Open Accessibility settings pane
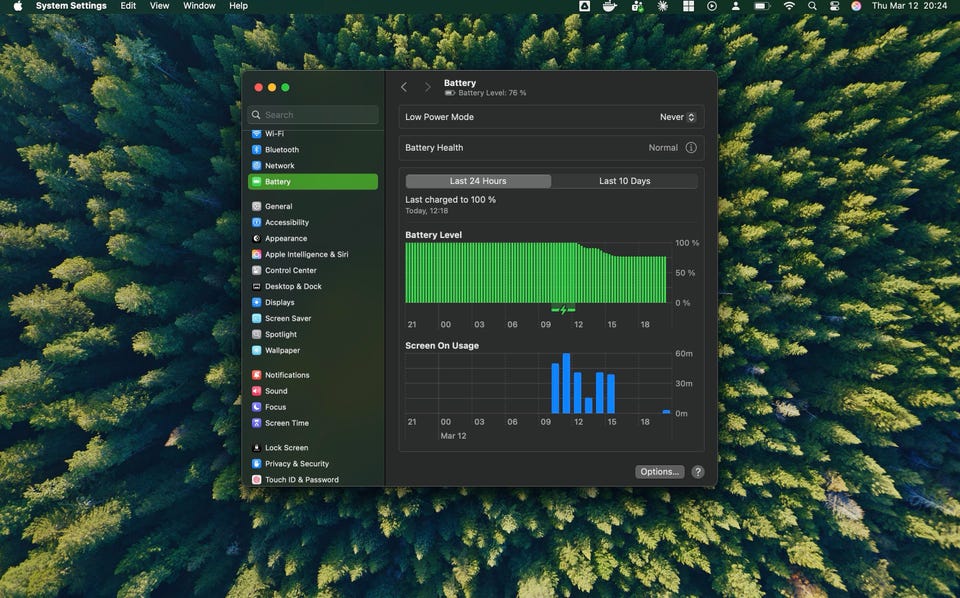Image resolution: width=960 pixels, height=598 pixels. (x=286, y=222)
